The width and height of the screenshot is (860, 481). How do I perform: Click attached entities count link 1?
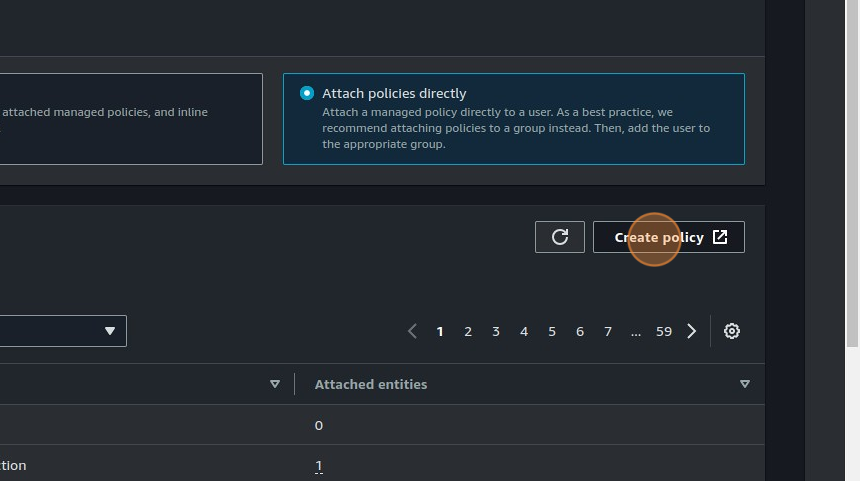319,466
